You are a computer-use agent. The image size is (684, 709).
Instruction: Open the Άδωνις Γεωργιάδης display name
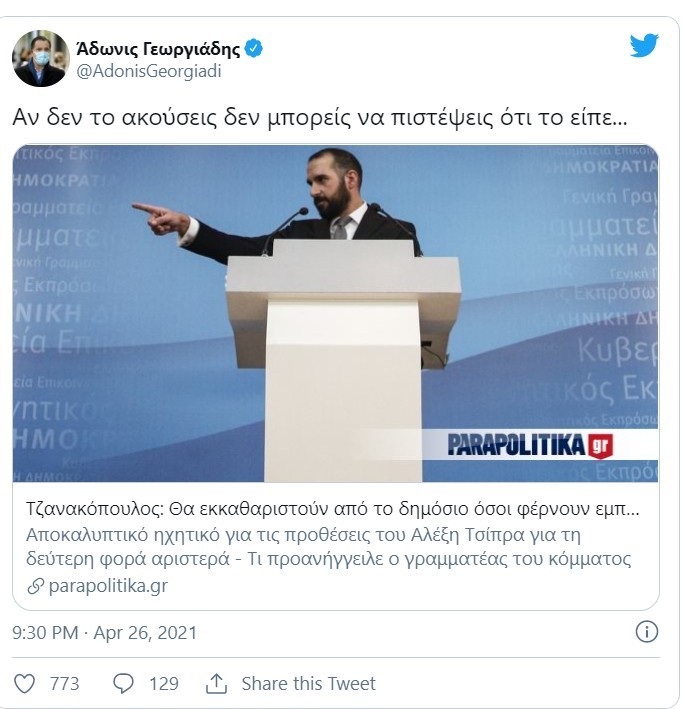click(x=158, y=49)
